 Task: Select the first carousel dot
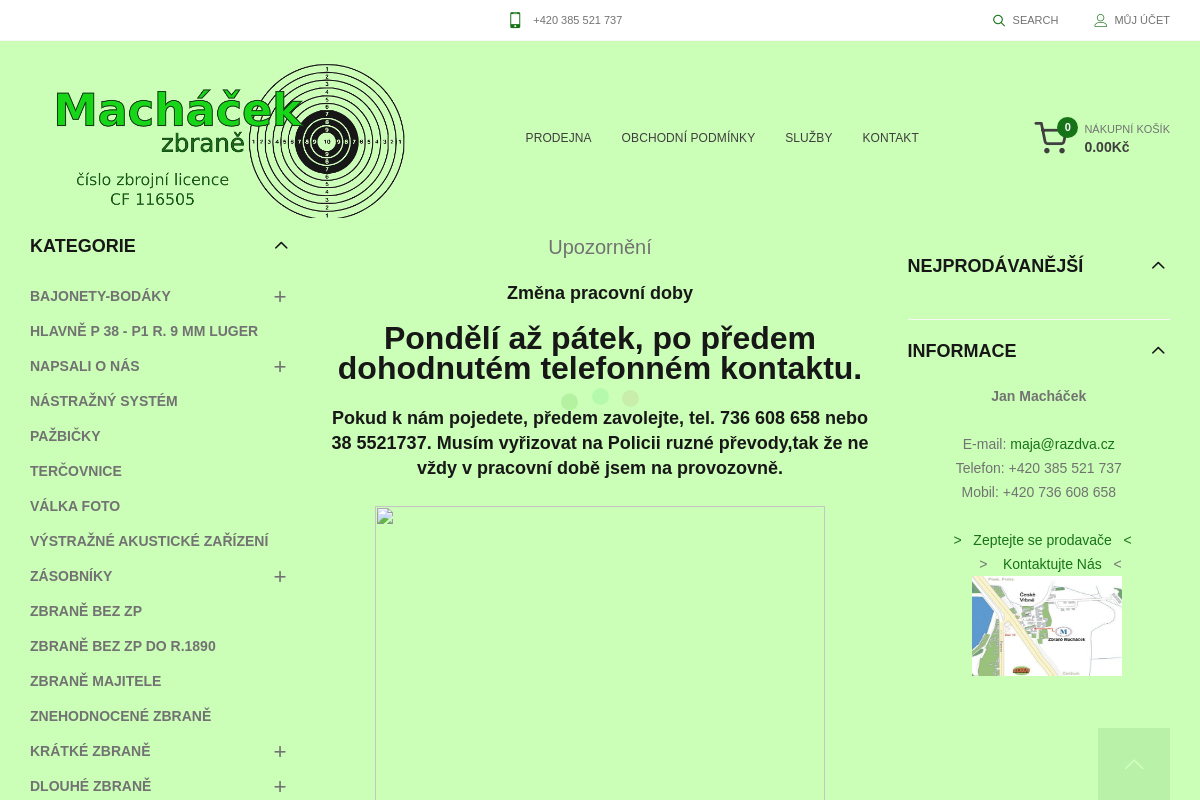click(x=569, y=401)
